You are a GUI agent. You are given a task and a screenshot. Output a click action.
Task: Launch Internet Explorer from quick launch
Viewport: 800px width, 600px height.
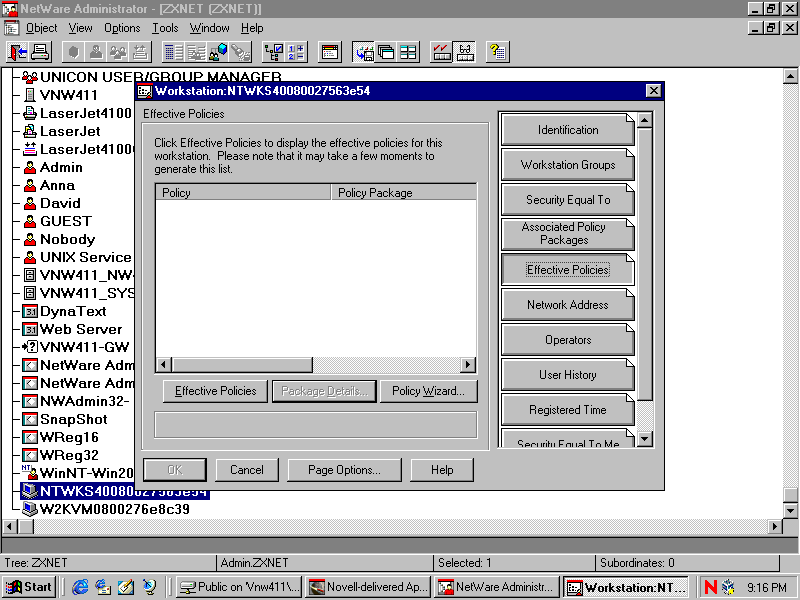click(80, 587)
